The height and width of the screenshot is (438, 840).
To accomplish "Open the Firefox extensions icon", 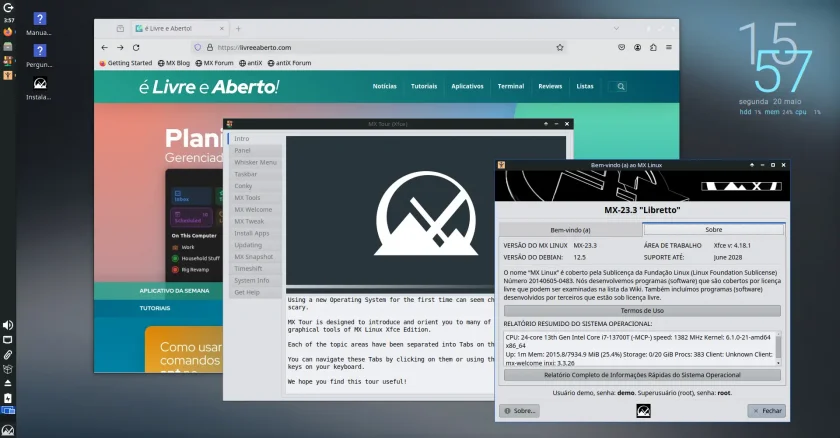I will (x=653, y=47).
